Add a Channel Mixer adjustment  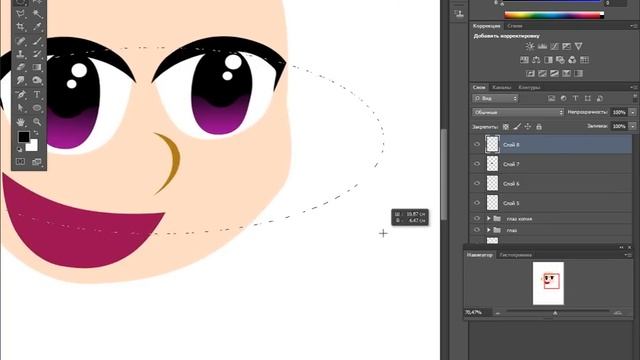572,60
